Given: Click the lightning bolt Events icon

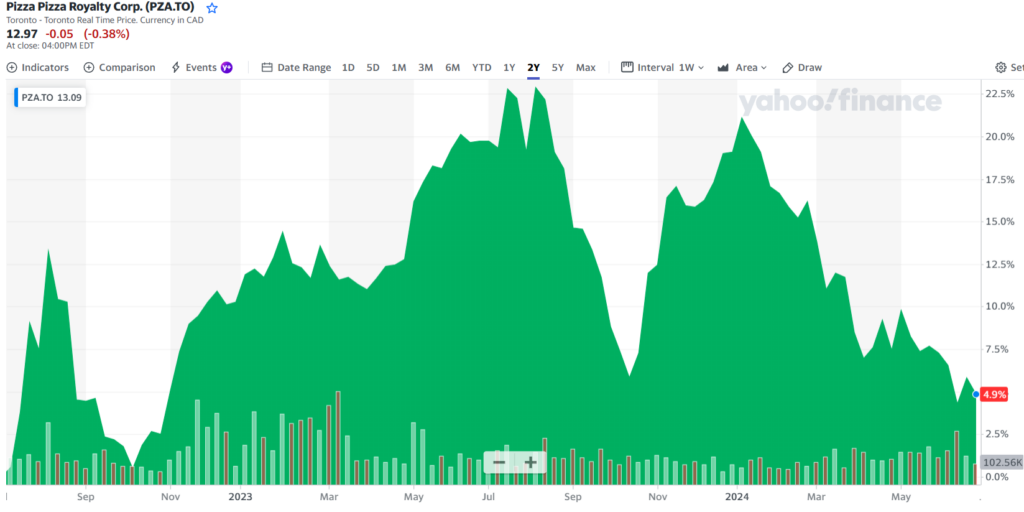Looking at the screenshot, I should pyautogui.click(x=177, y=67).
